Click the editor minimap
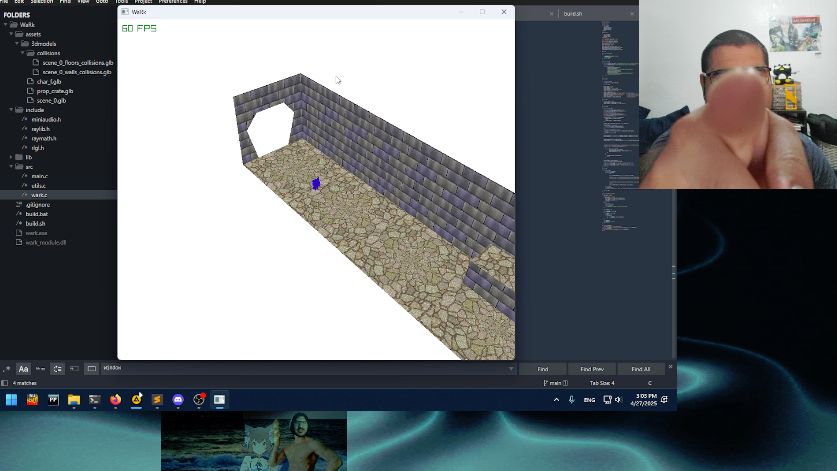The image size is (837, 471). [x=619, y=125]
